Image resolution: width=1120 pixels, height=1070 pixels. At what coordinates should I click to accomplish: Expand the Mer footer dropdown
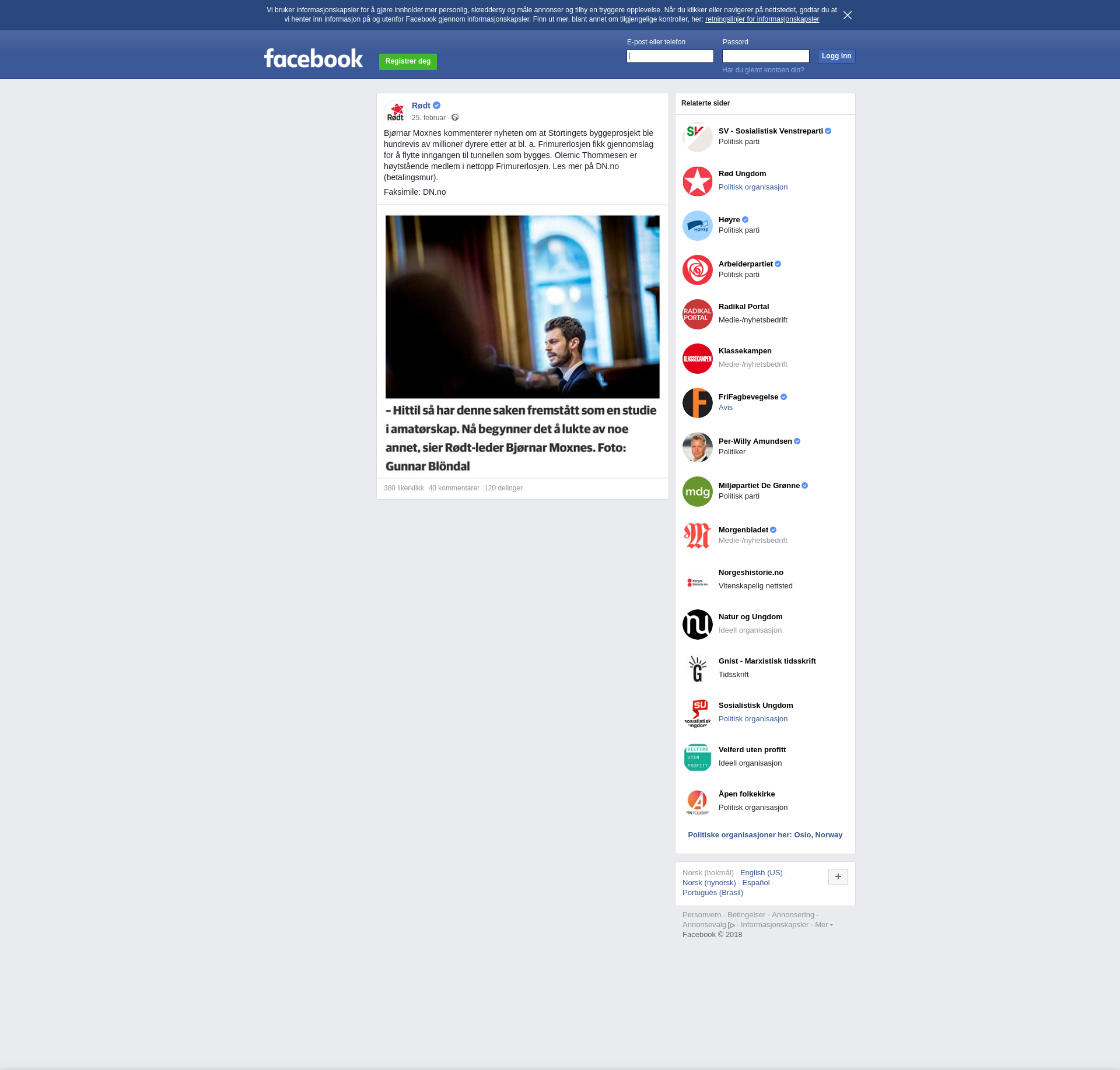click(824, 925)
